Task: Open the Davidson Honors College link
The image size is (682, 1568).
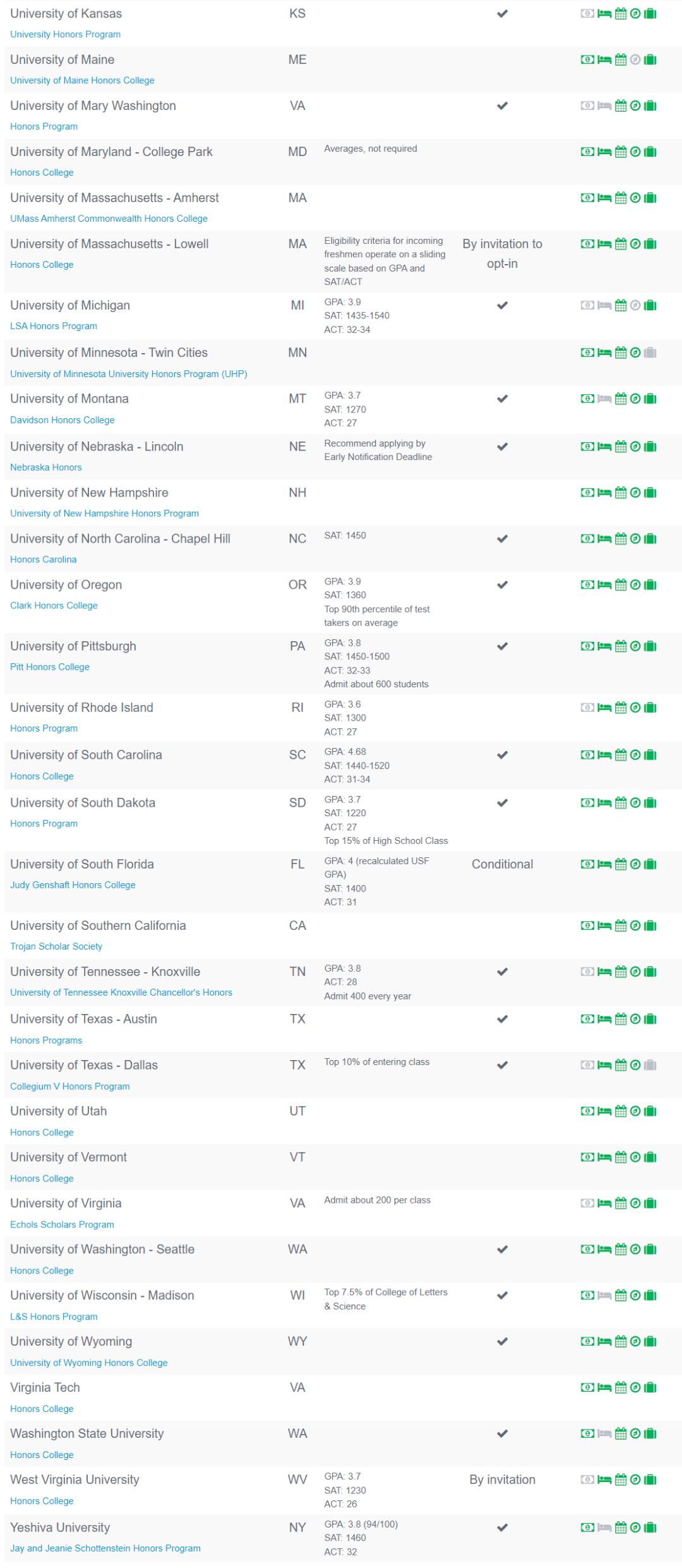Action: (x=63, y=420)
